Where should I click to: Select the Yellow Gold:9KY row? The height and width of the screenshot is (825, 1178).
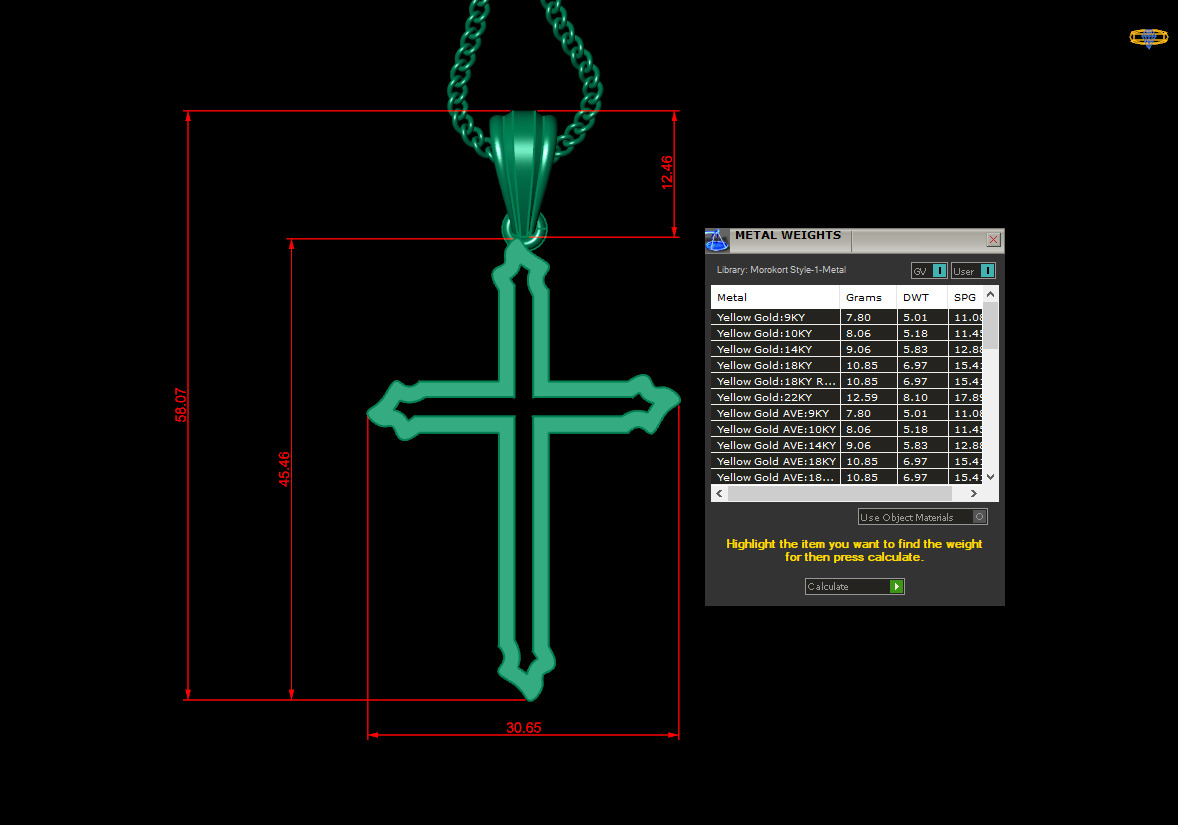point(847,317)
